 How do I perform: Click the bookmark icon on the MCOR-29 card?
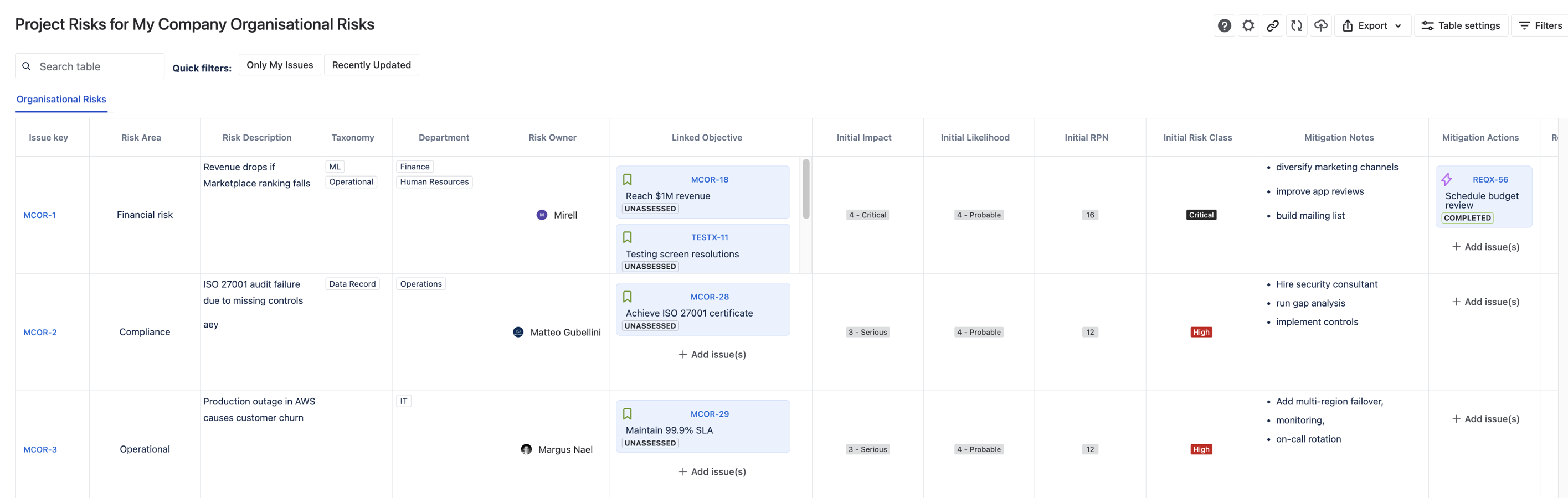point(628,414)
